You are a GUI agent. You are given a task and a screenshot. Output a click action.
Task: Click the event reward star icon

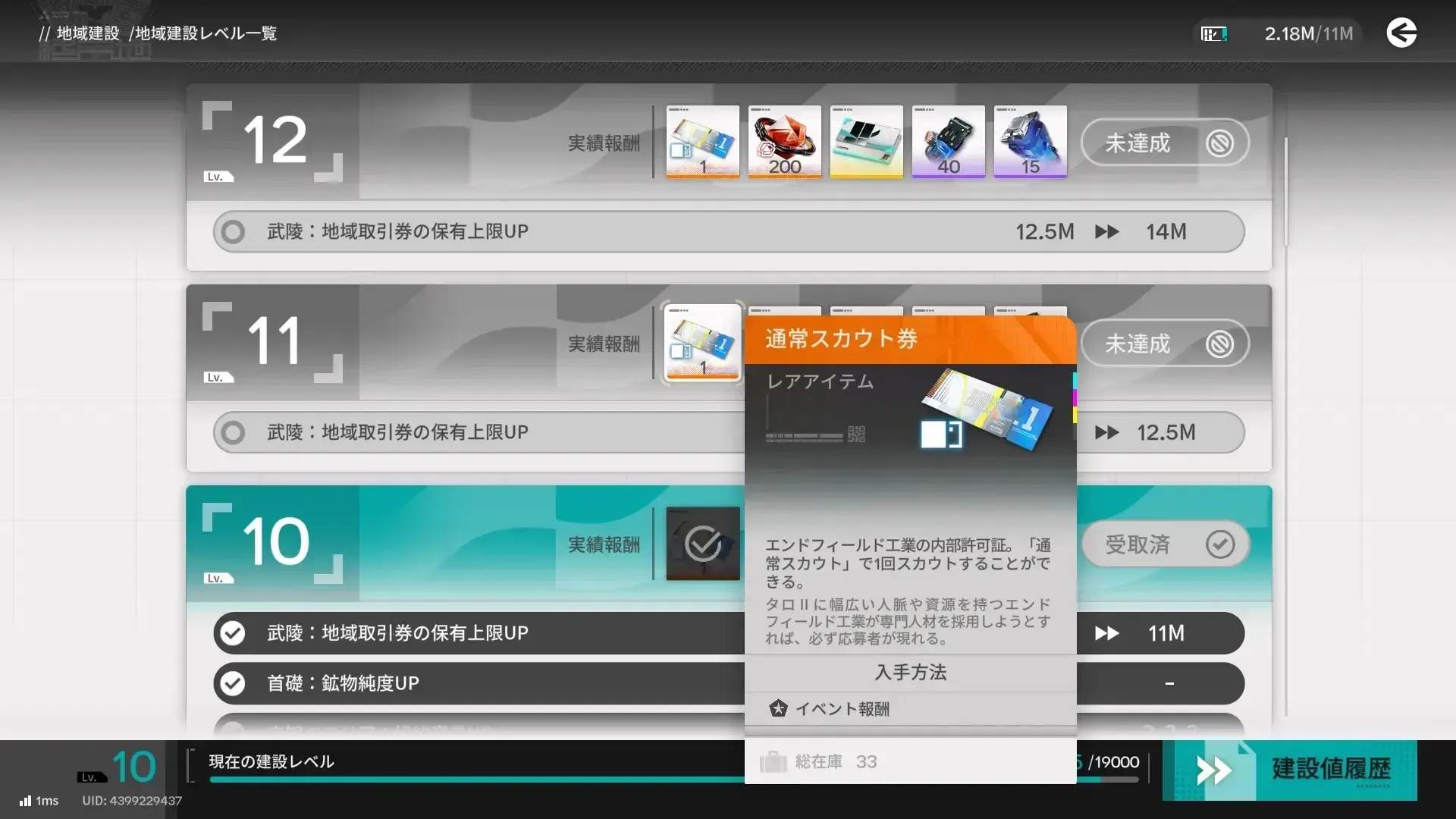click(778, 708)
